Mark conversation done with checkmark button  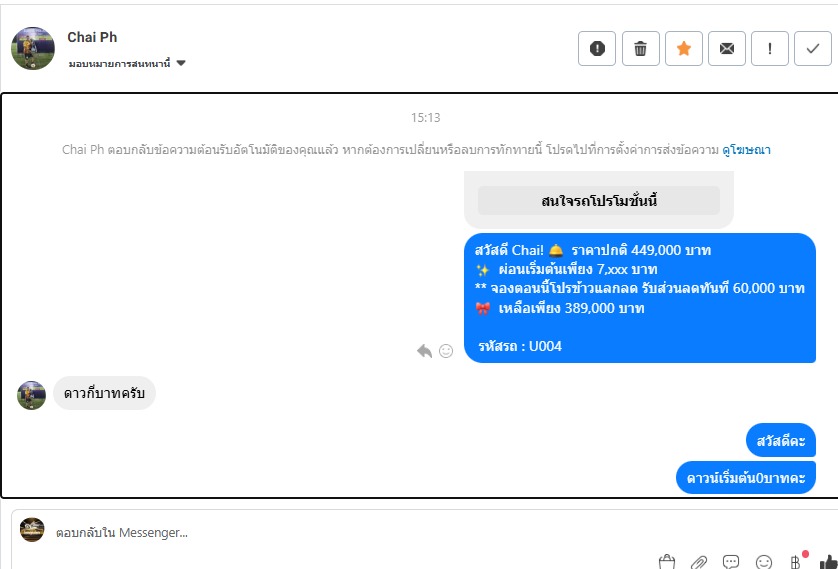point(812,49)
